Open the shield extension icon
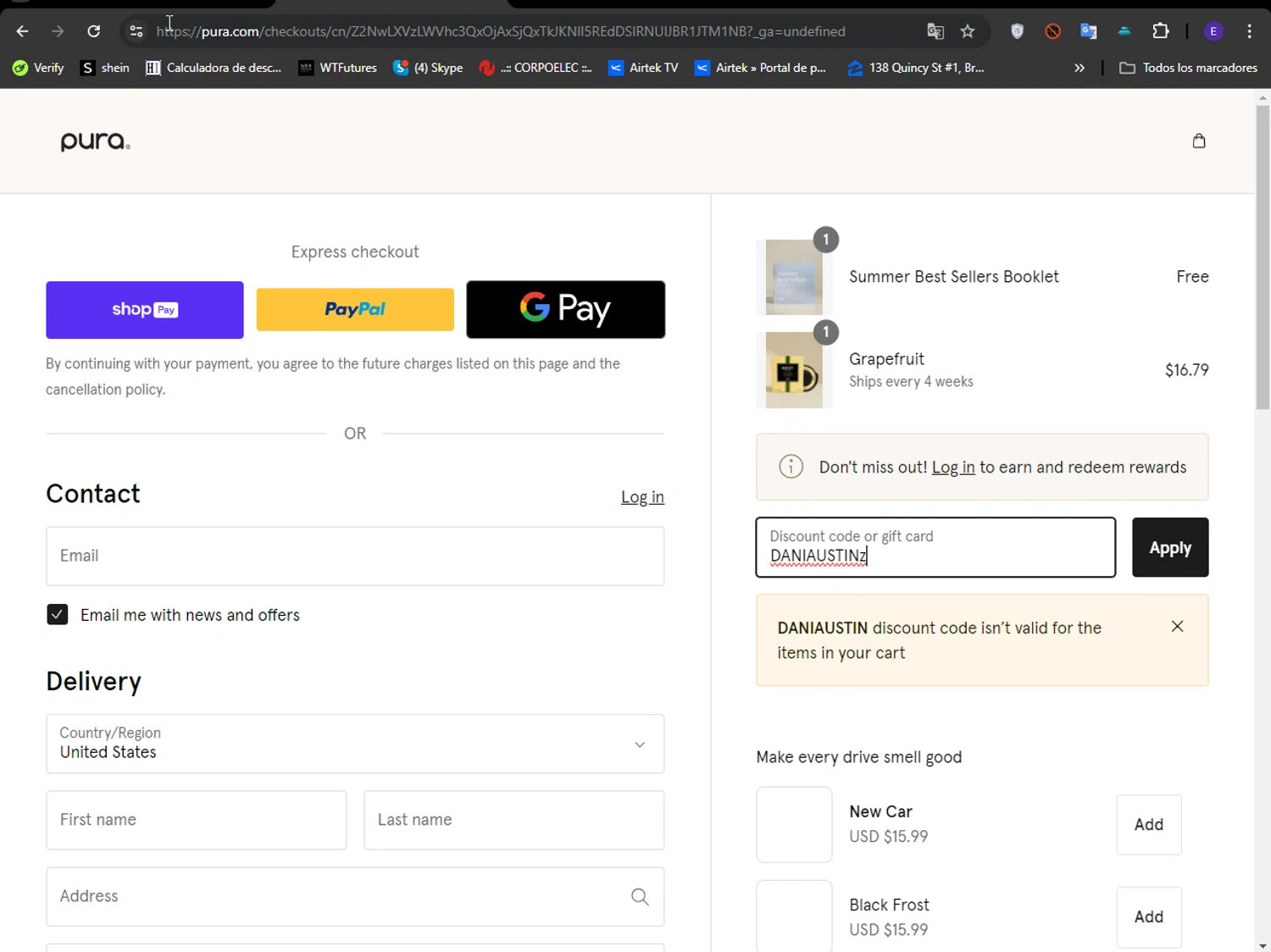The image size is (1271, 952). pyautogui.click(x=1018, y=31)
